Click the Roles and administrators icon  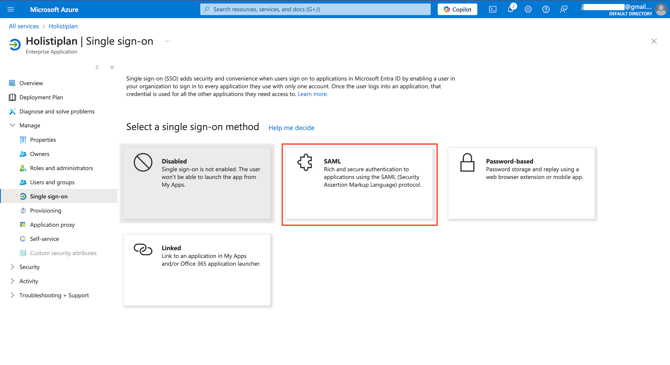coord(23,168)
